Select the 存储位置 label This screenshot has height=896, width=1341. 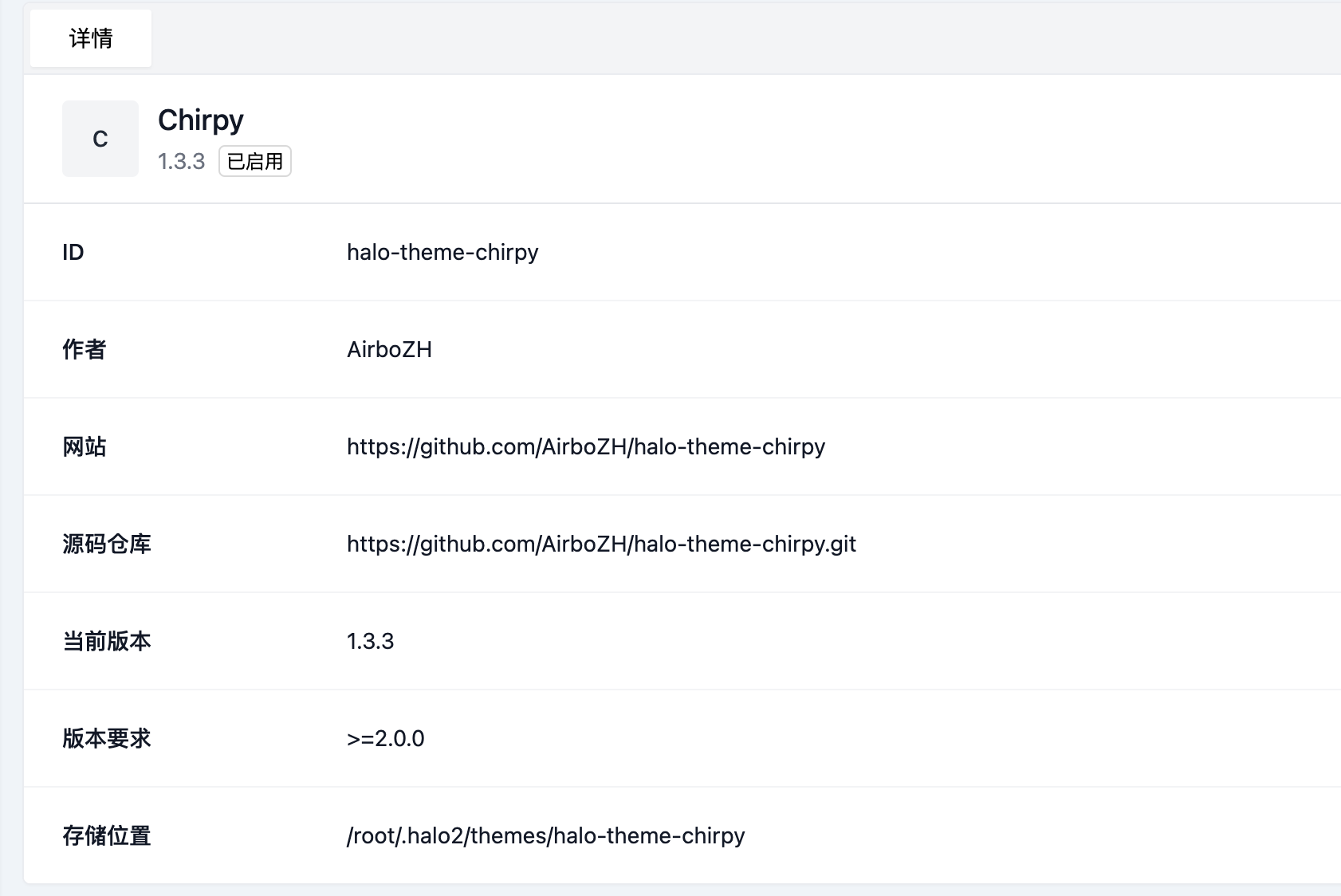[107, 835]
